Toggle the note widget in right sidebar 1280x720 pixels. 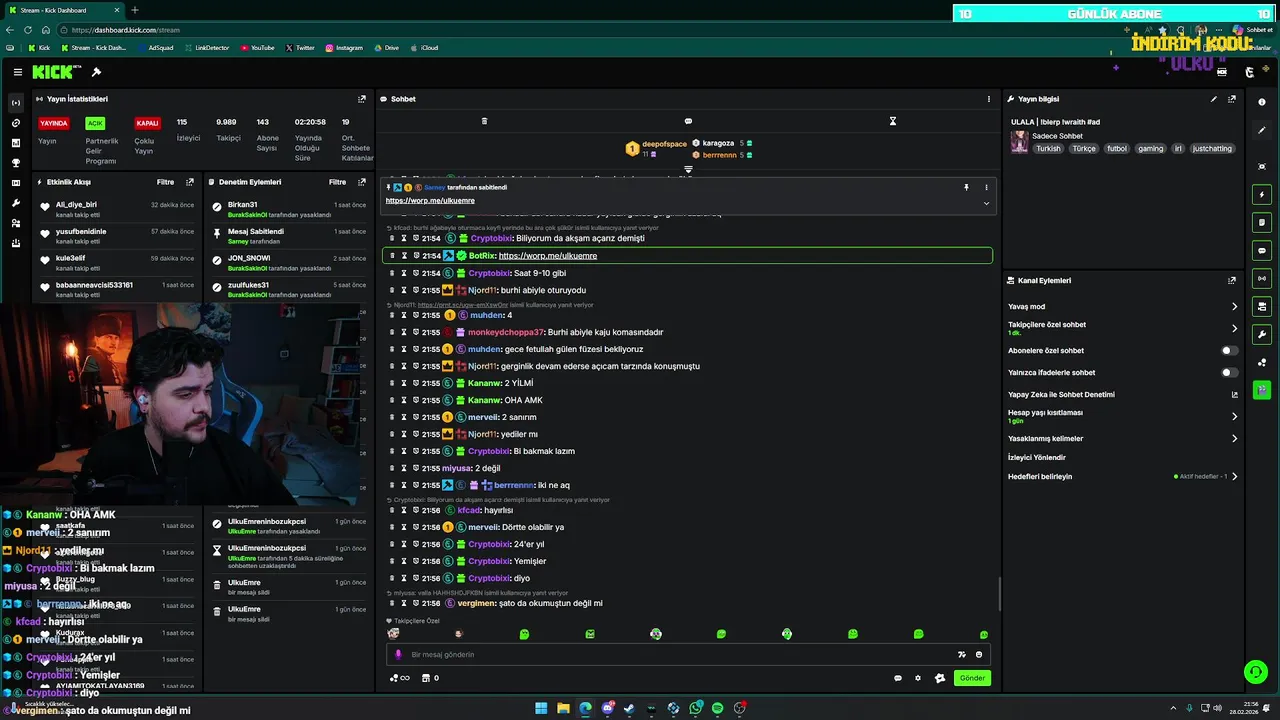pyautogui.click(x=1262, y=222)
